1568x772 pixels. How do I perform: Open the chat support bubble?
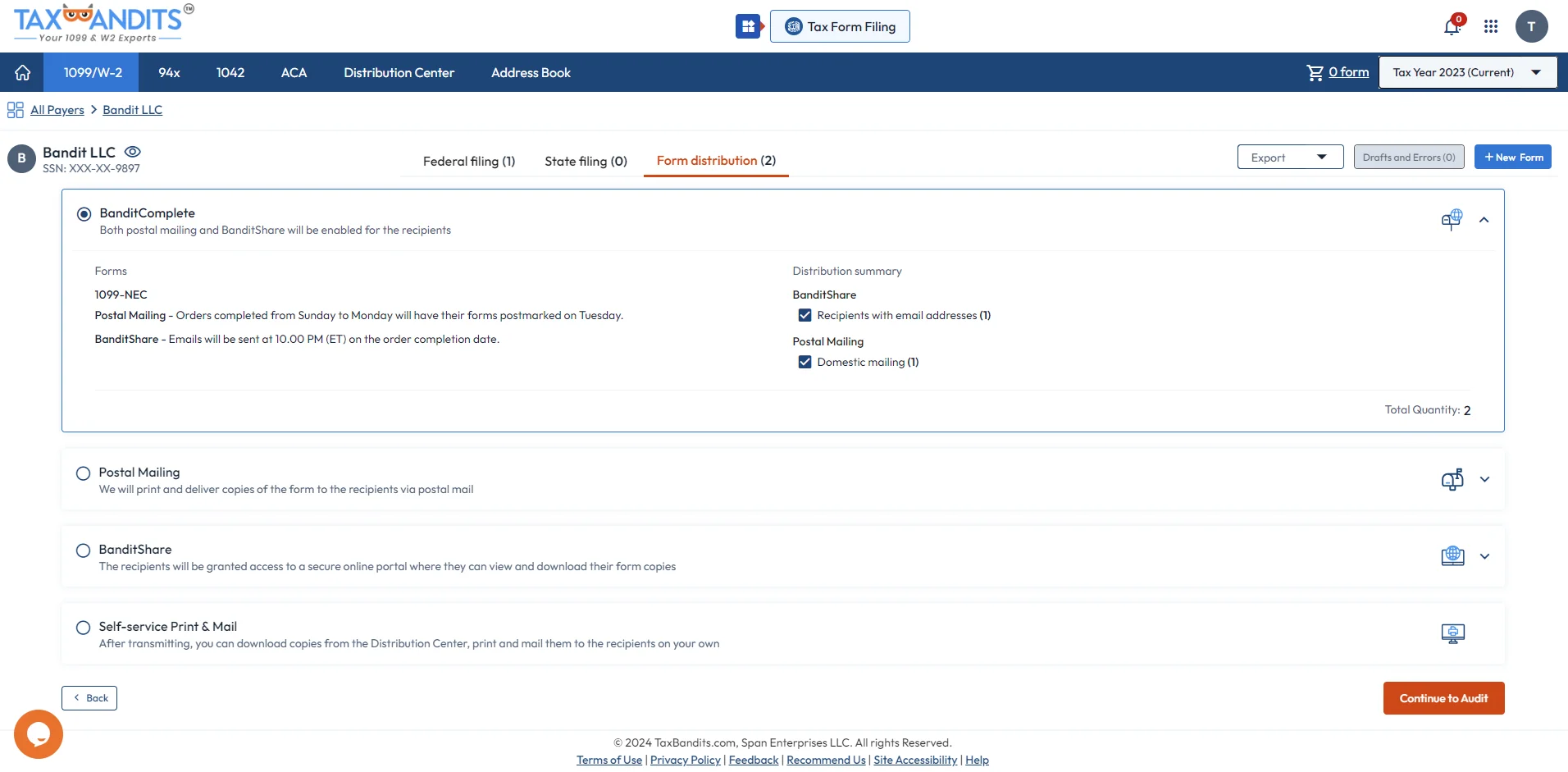tap(39, 734)
